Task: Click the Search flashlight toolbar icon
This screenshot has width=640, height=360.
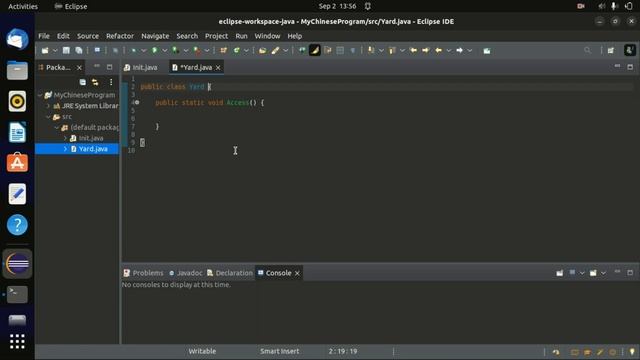Action: (276, 51)
